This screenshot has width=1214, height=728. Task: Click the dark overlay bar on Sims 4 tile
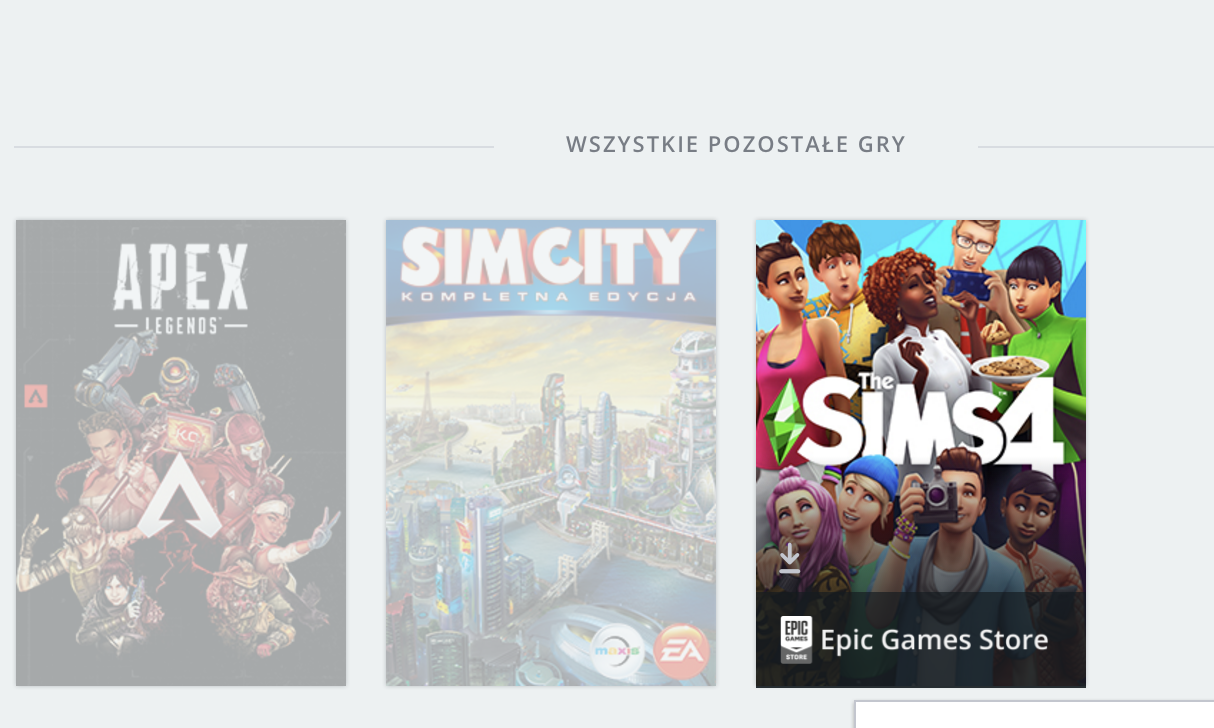(x=921, y=640)
